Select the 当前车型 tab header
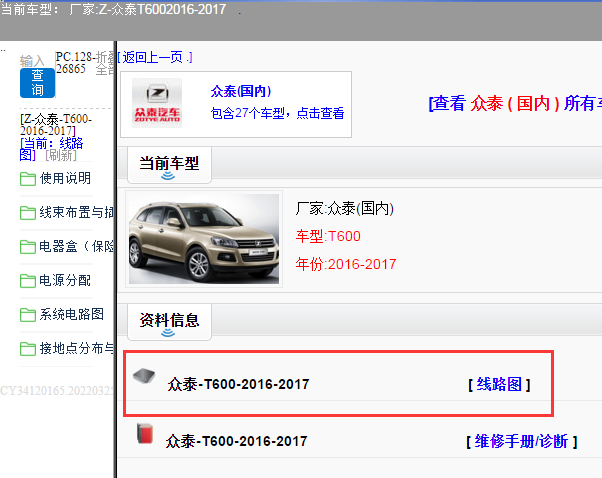 click(x=169, y=165)
